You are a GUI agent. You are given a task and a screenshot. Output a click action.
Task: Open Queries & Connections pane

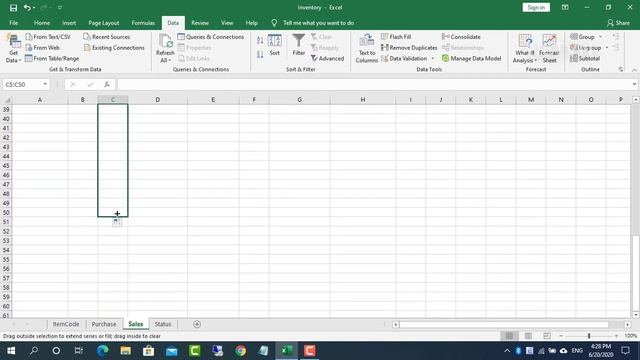pyautogui.click(x=211, y=37)
